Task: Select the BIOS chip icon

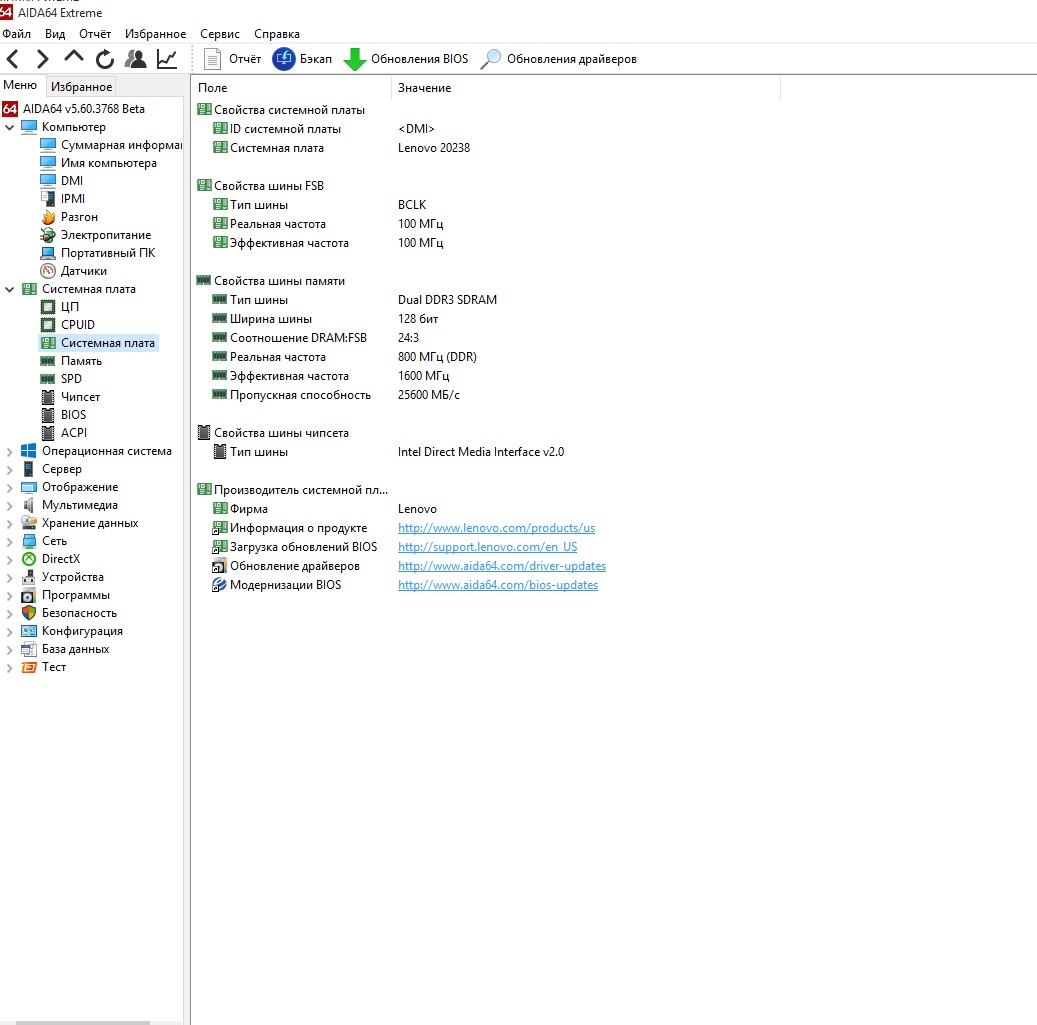Action: pos(48,415)
